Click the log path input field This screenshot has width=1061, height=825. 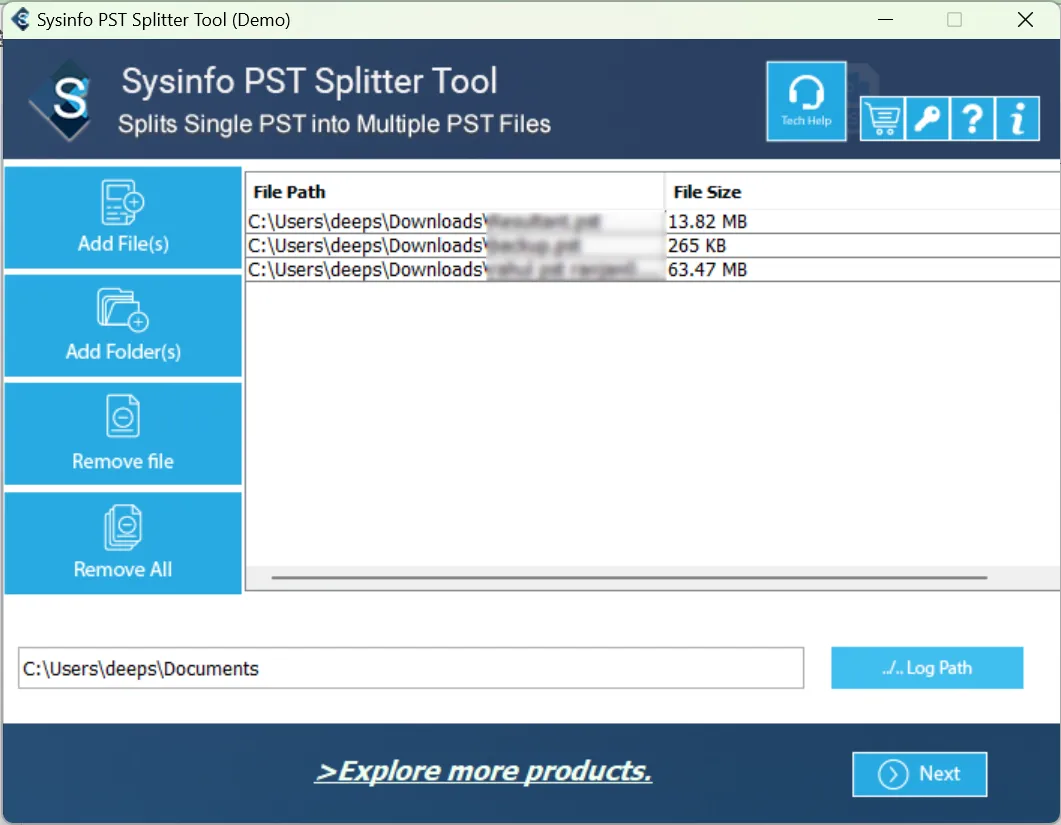[x=411, y=668]
